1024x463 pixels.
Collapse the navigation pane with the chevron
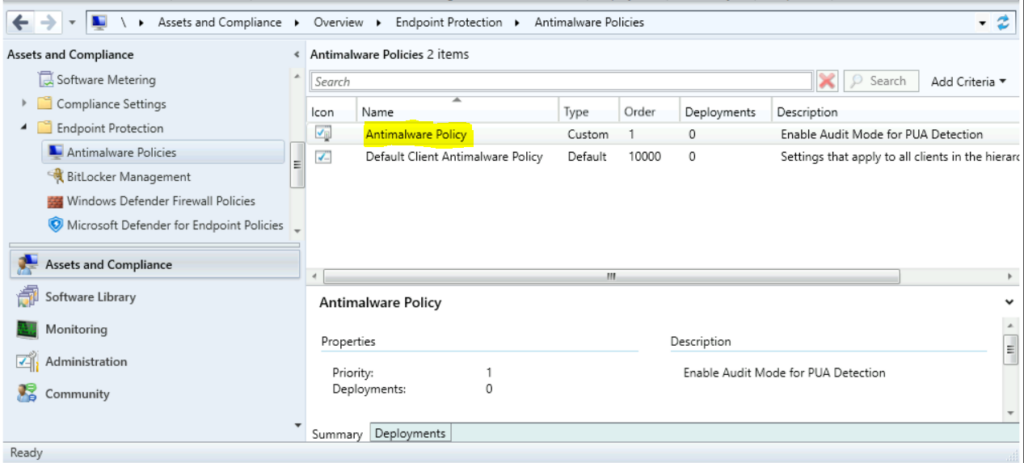tap(296, 55)
